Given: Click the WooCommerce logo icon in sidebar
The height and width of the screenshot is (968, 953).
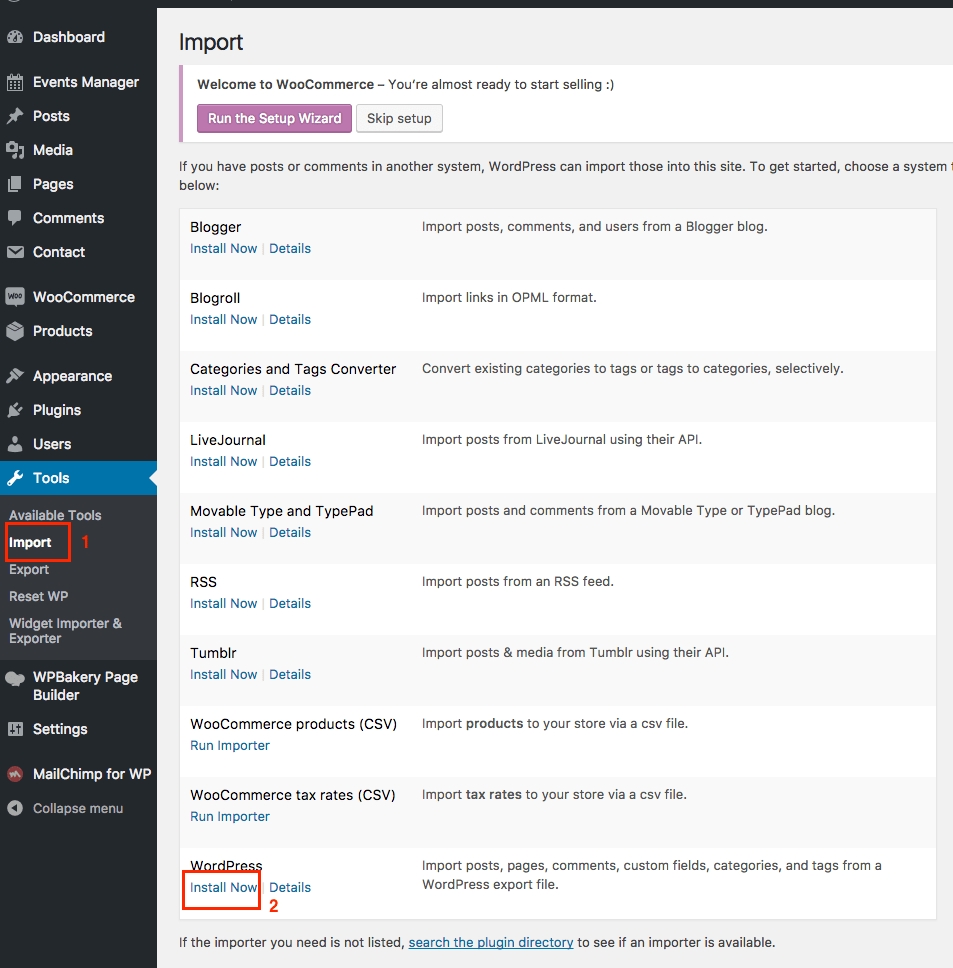Looking at the screenshot, I should [15, 297].
